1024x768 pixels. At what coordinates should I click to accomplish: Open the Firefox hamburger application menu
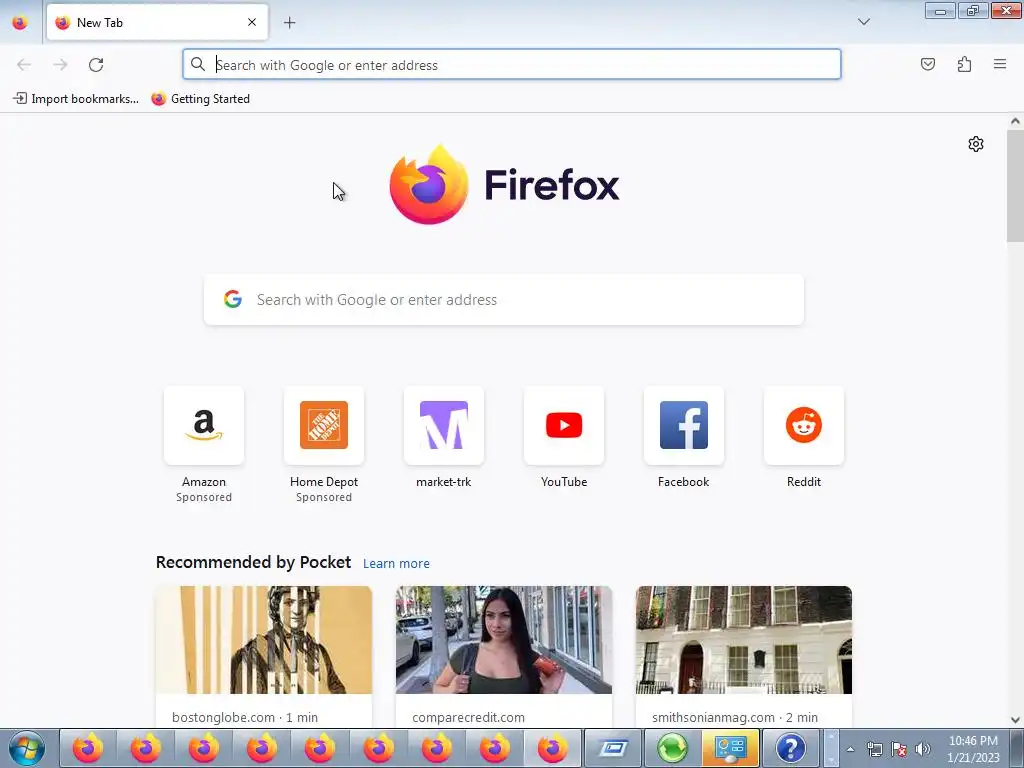[1000, 64]
